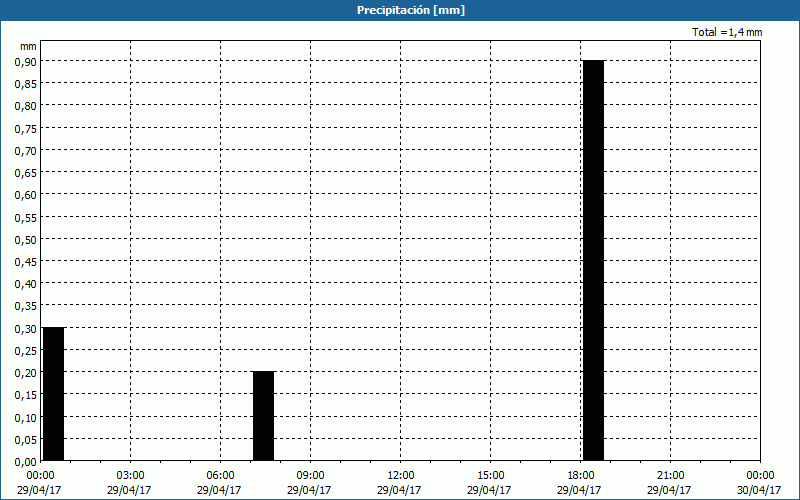Click the 00:00 time label above 29/04/17
The height and width of the screenshot is (500, 800).
point(40,476)
